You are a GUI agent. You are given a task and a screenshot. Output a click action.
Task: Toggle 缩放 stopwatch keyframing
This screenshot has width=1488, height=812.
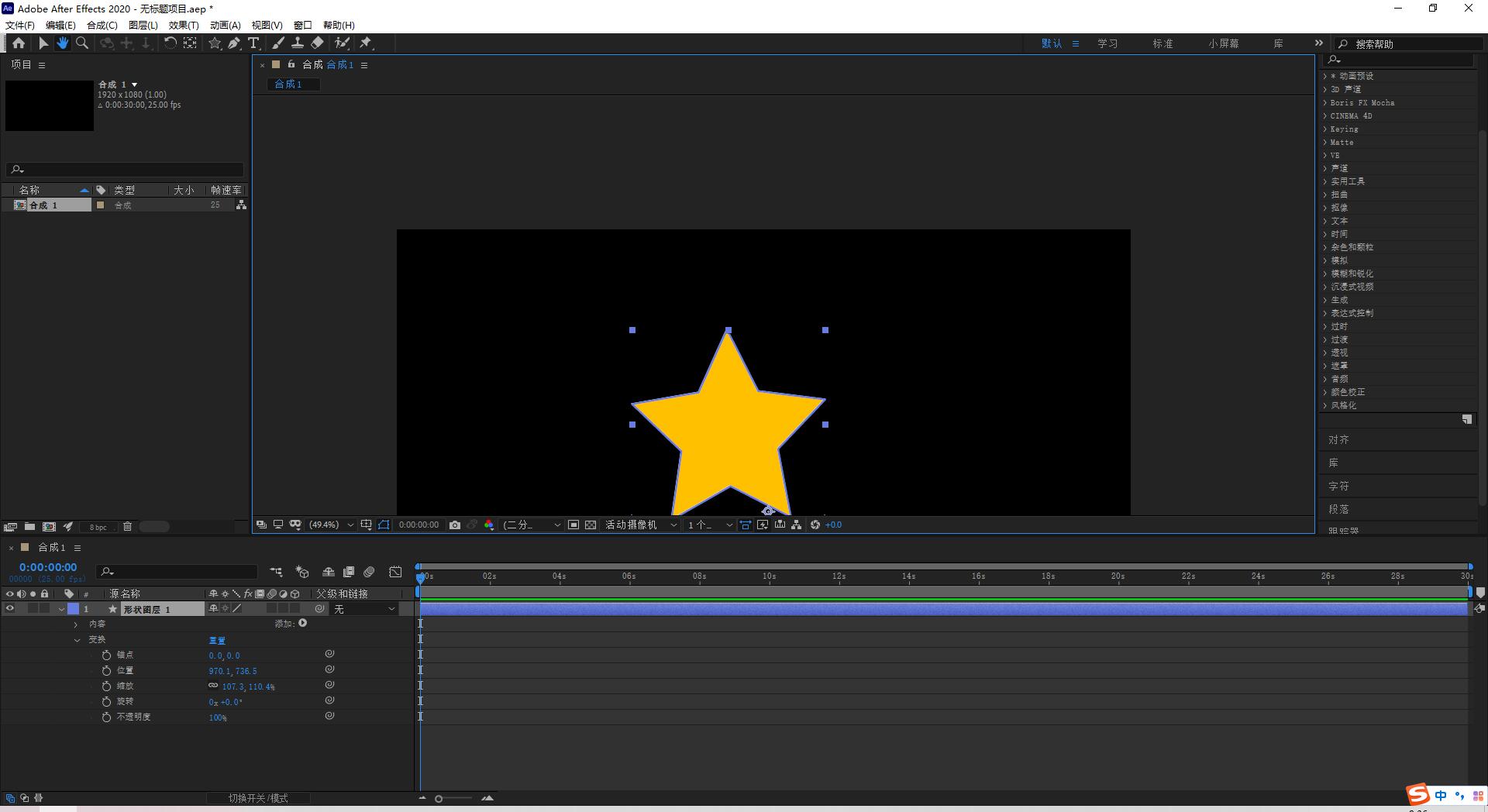[x=106, y=686]
